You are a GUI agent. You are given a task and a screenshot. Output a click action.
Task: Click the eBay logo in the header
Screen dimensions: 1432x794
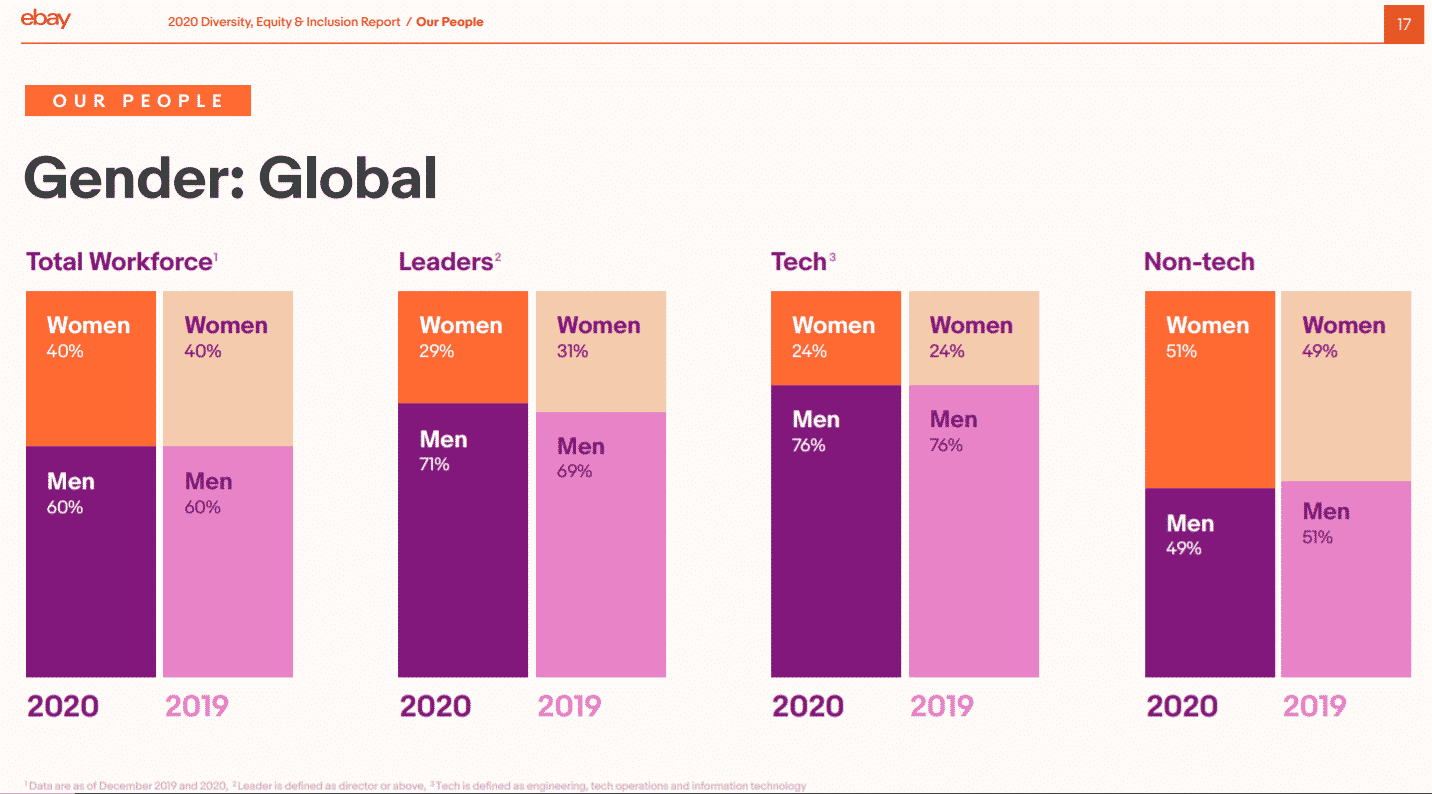(x=46, y=20)
